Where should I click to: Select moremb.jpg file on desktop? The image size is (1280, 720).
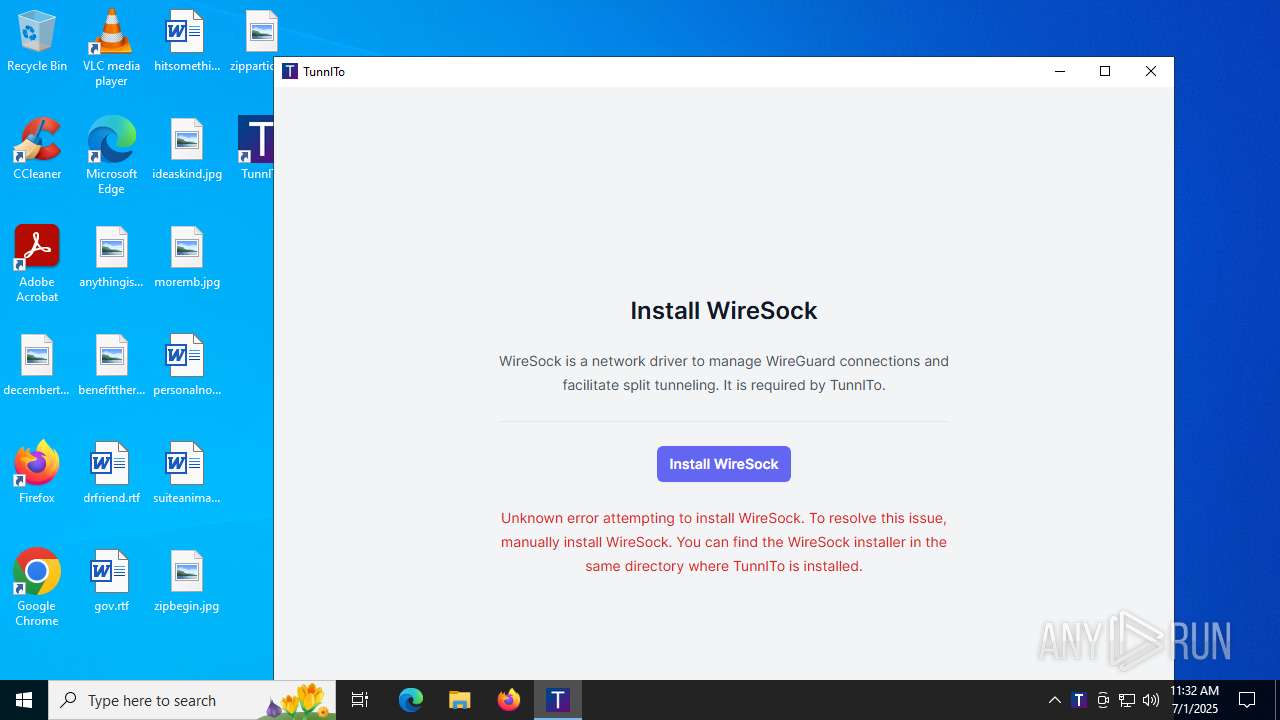[x=187, y=257]
